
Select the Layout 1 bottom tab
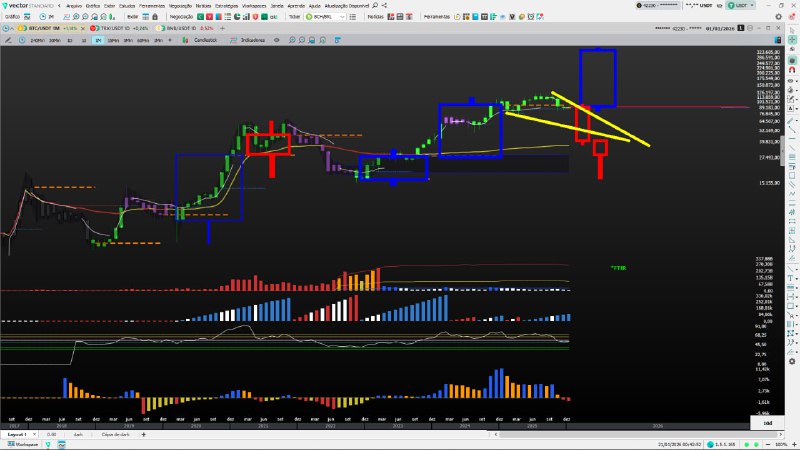(x=17, y=435)
